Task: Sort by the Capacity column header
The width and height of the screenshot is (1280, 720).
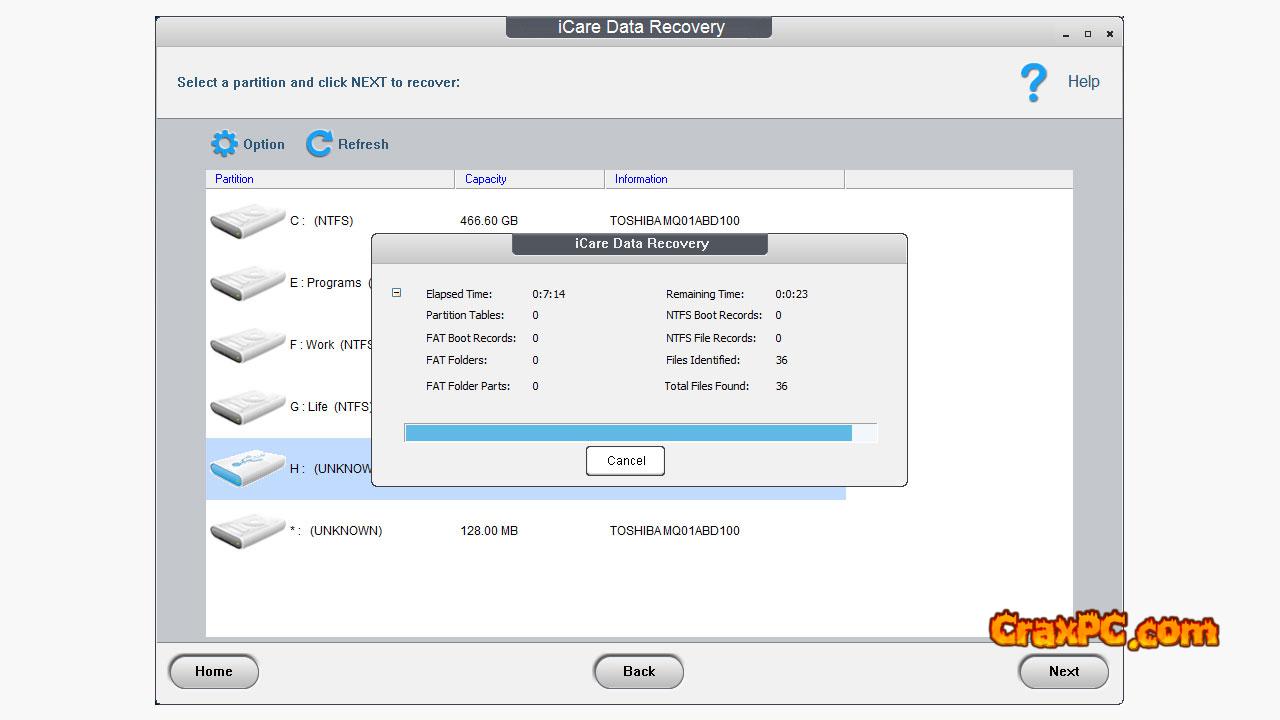Action: coord(530,179)
